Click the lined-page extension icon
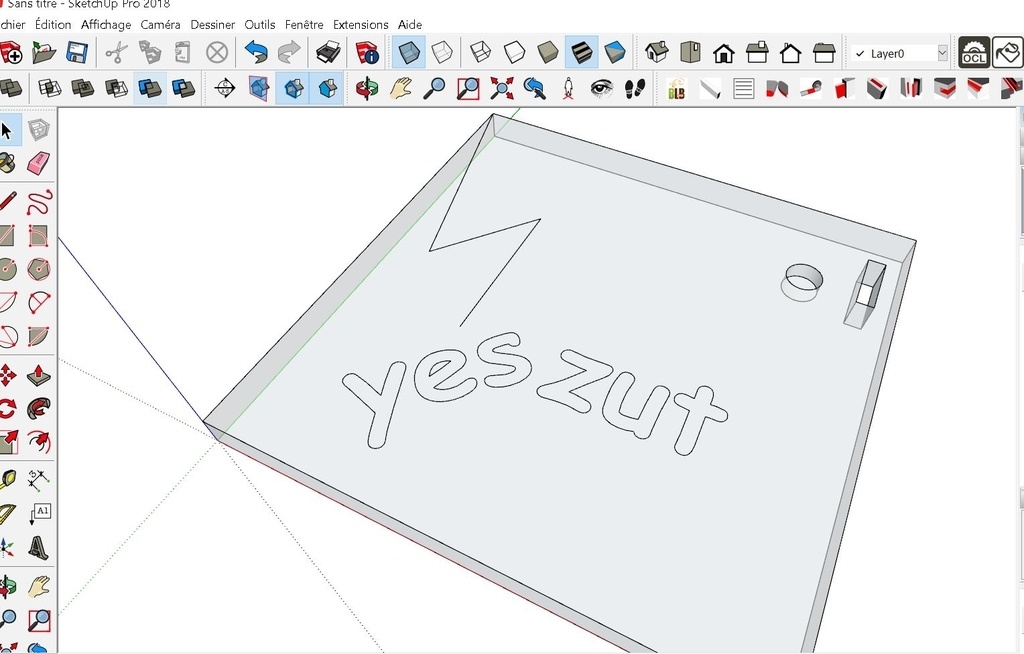The width and height of the screenshot is (1024, 654). click(743, 88)
